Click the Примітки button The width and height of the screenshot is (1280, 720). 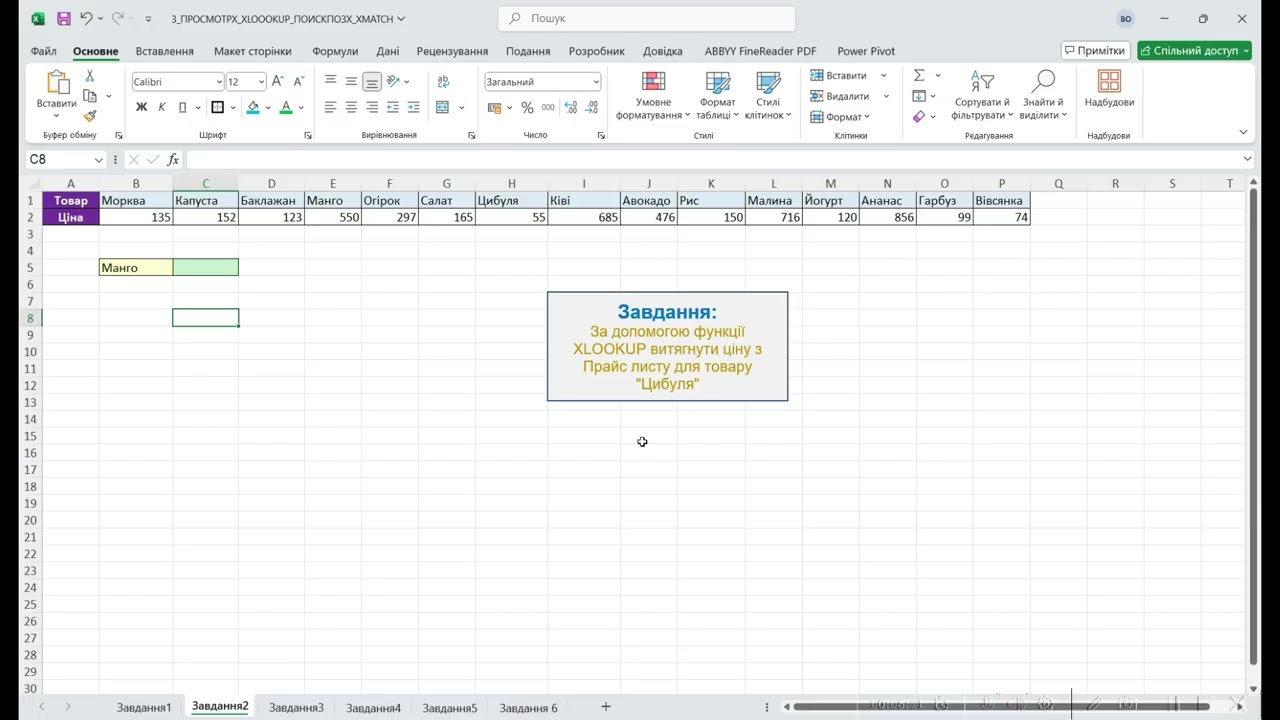pyautogui.click(x=1095, y=50)
